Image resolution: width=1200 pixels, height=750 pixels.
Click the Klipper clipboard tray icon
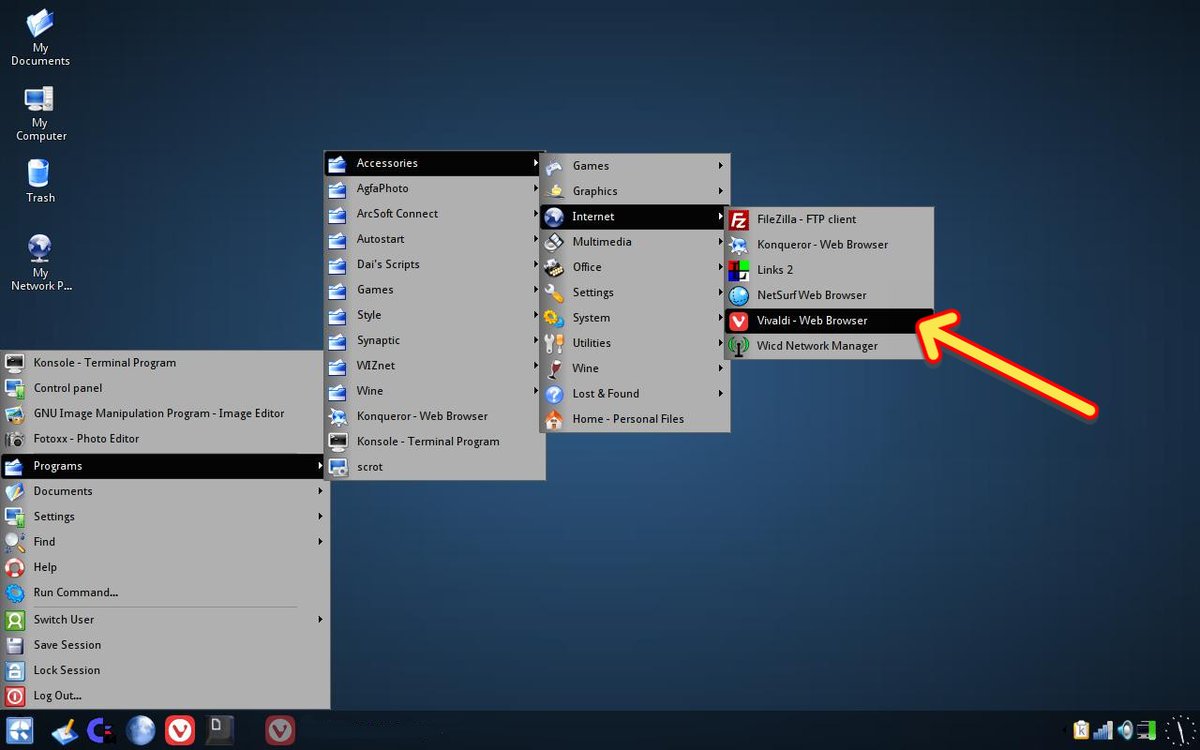click(x=1081, y=731)
